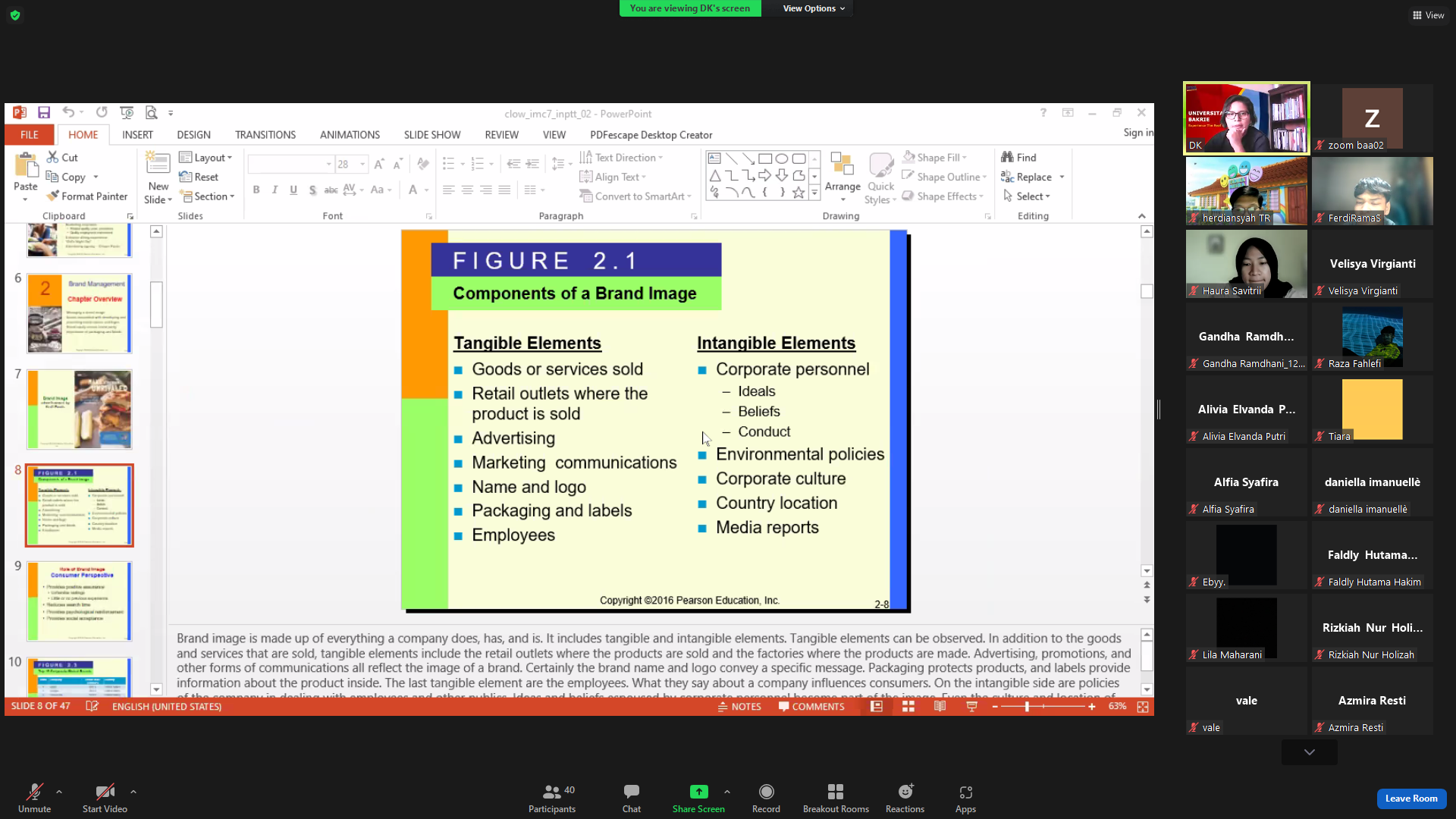This screenshot has width=1456, height=819.
Task: Select slide 7 thumbnail
Action: pyautogui.click(x=80, y=409)
